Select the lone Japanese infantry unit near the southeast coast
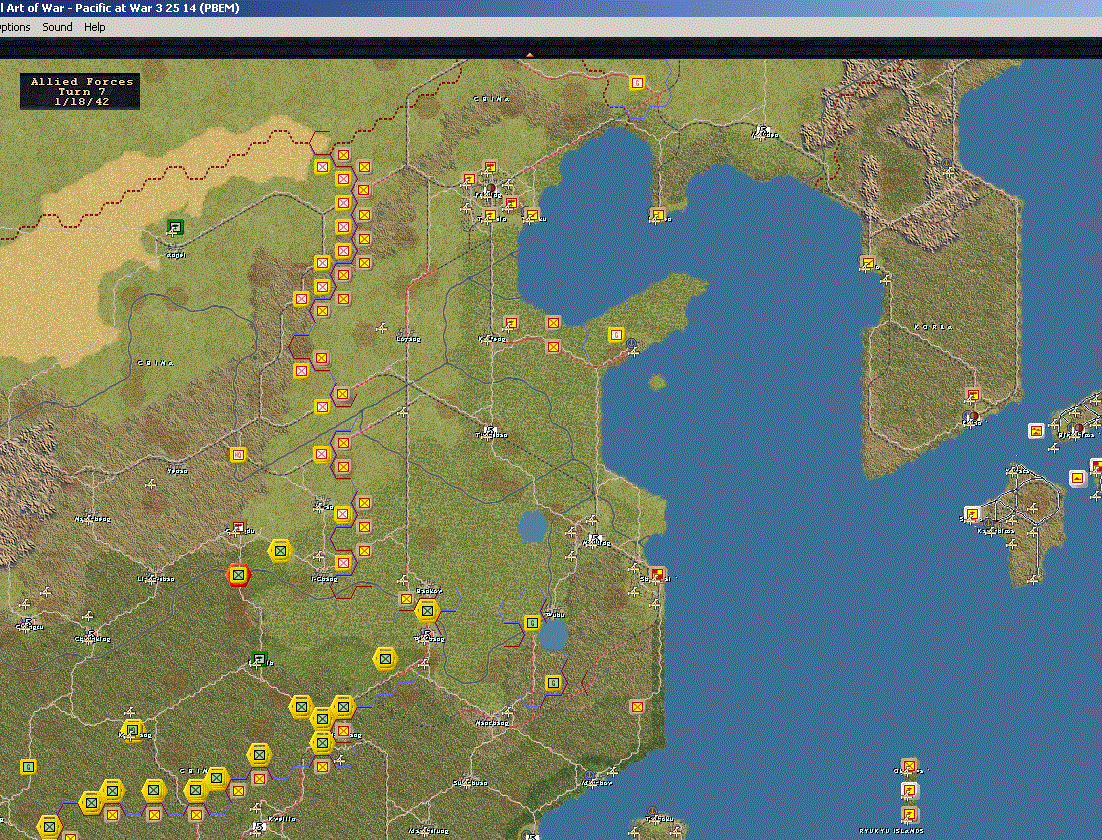 [637, 706]
